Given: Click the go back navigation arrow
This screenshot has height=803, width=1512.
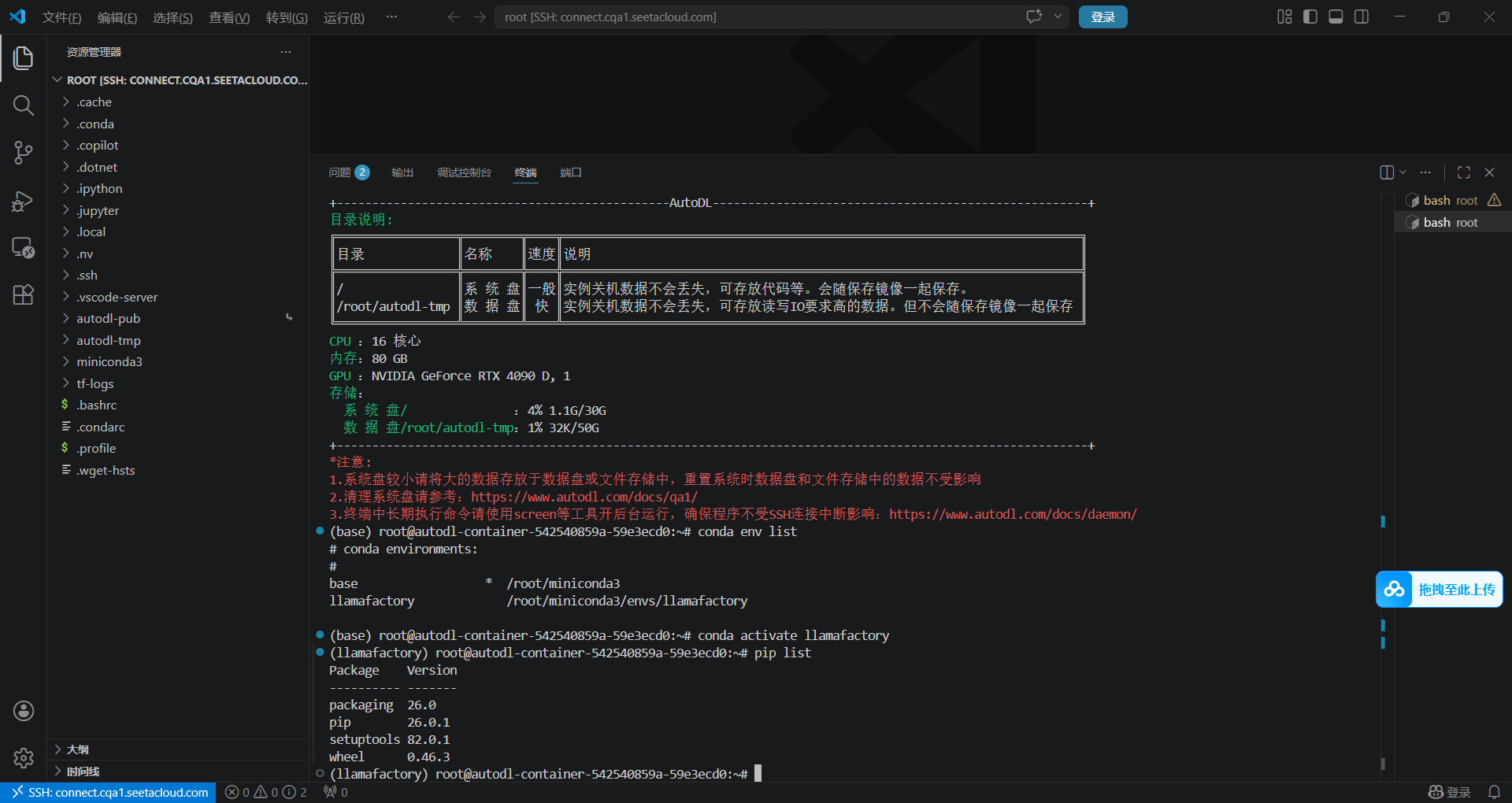Looking at the screenshot, I should point(454,17).
